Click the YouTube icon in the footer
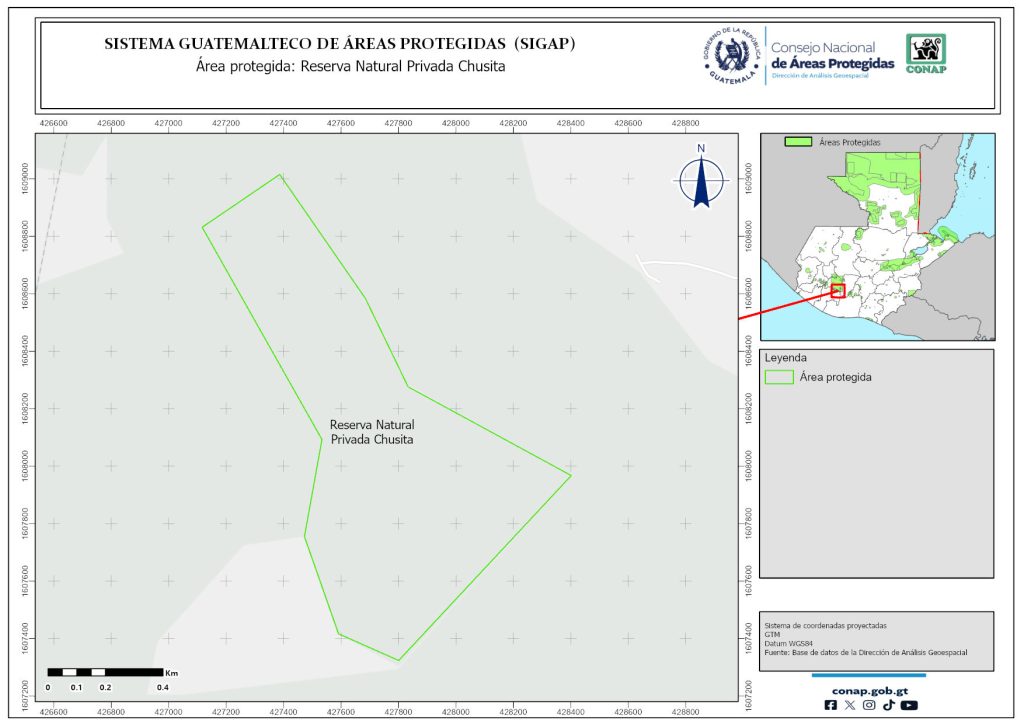1024x724 pixels. tap(908, 705)
